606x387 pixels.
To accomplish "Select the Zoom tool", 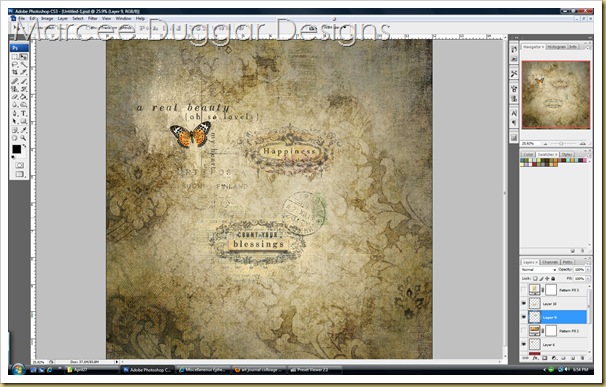I will [x=24, y=138].
